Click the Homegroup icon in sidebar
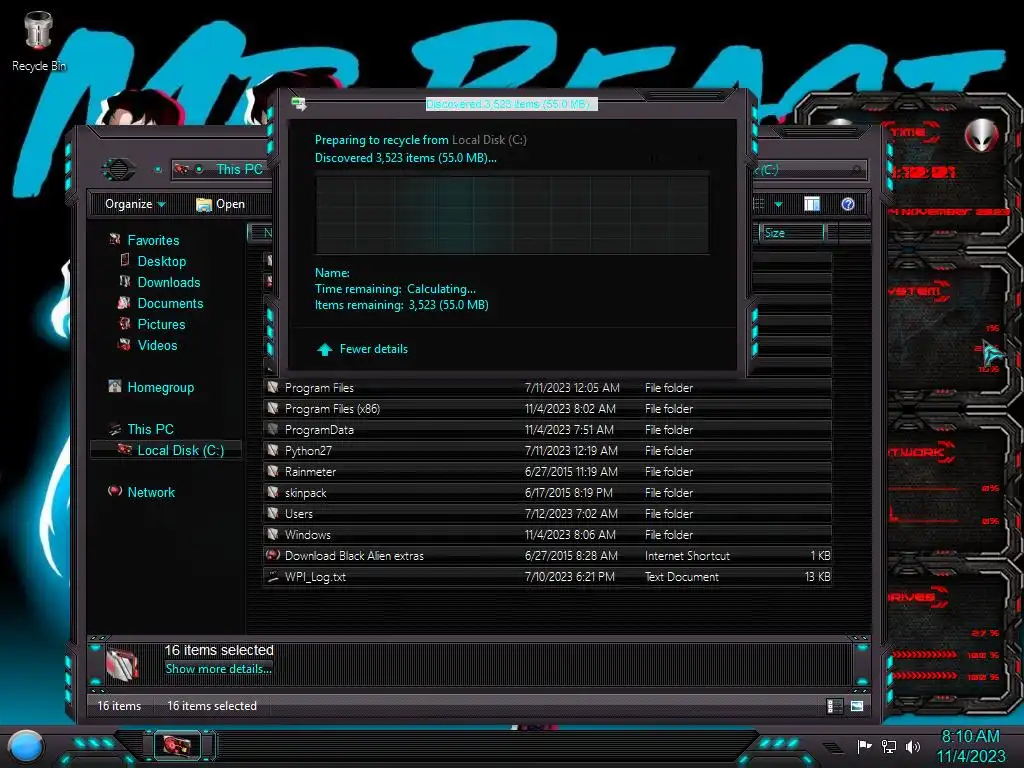The height and width of the screenshot is (768, 1024). 114,386
